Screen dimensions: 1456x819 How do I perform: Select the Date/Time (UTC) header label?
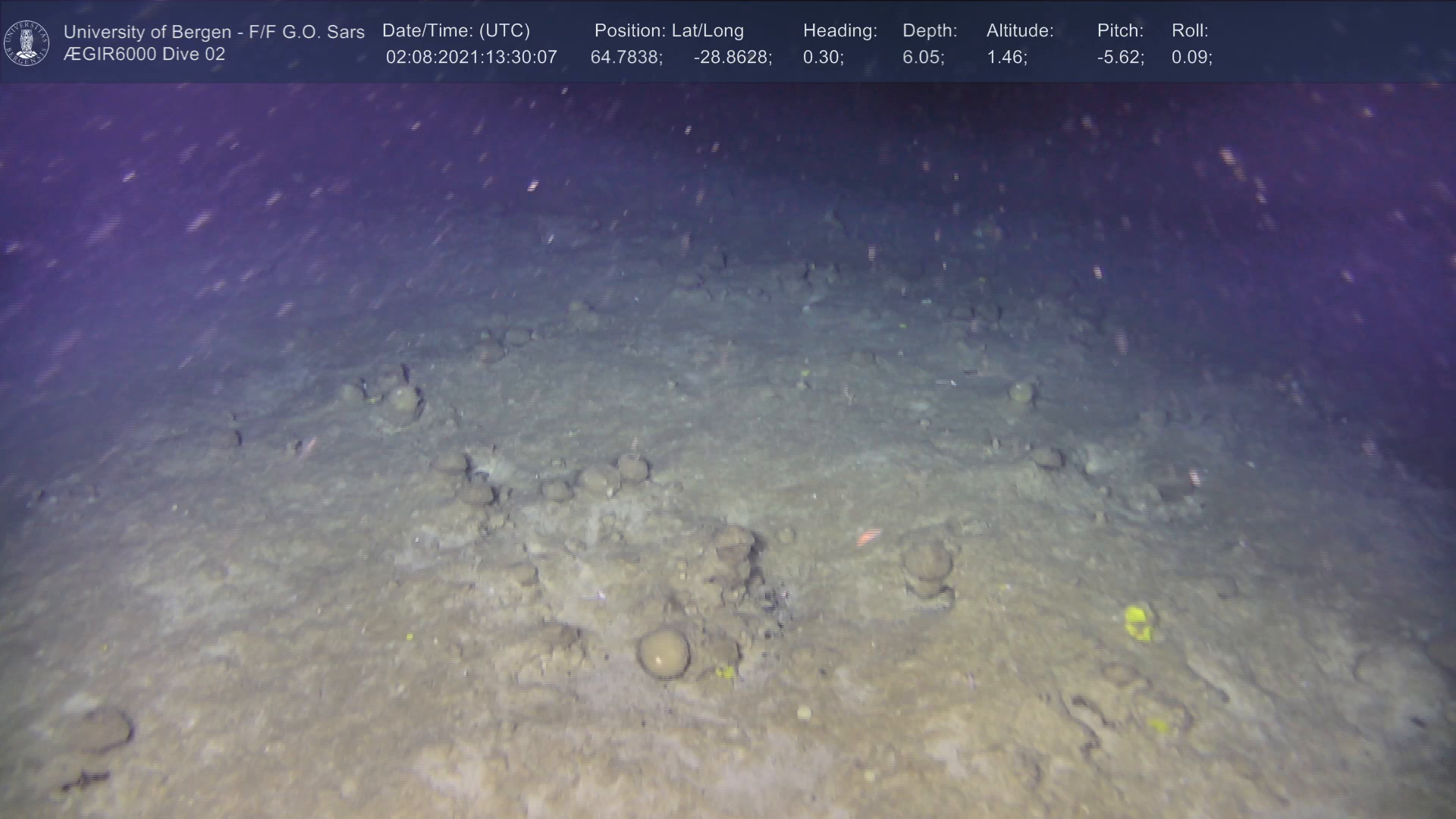click(x=456, y=31)
